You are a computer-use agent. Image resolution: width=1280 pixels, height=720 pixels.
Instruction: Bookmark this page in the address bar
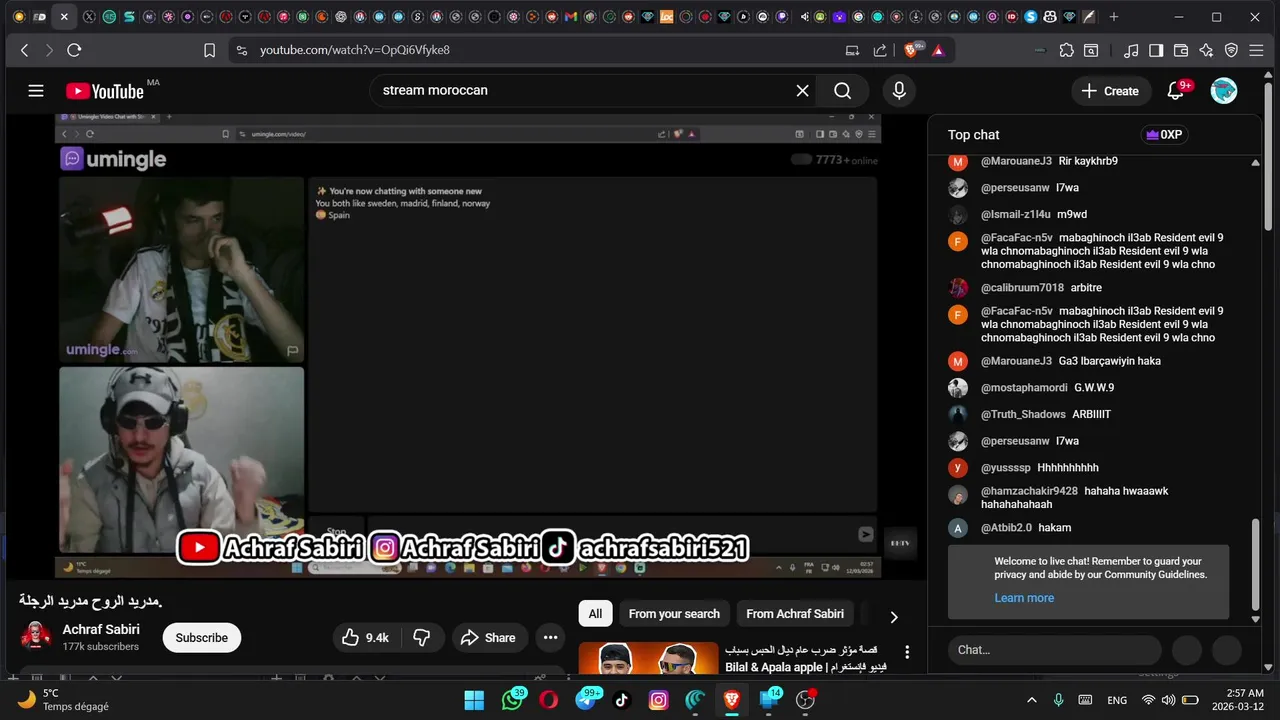(209, 50)
